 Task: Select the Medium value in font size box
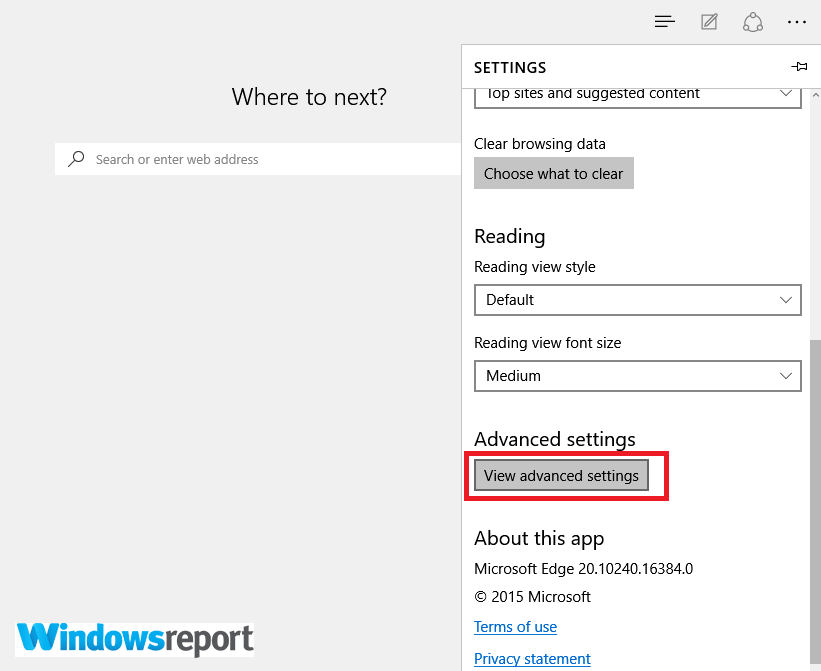pyautogui.click(x=513, y=376)
